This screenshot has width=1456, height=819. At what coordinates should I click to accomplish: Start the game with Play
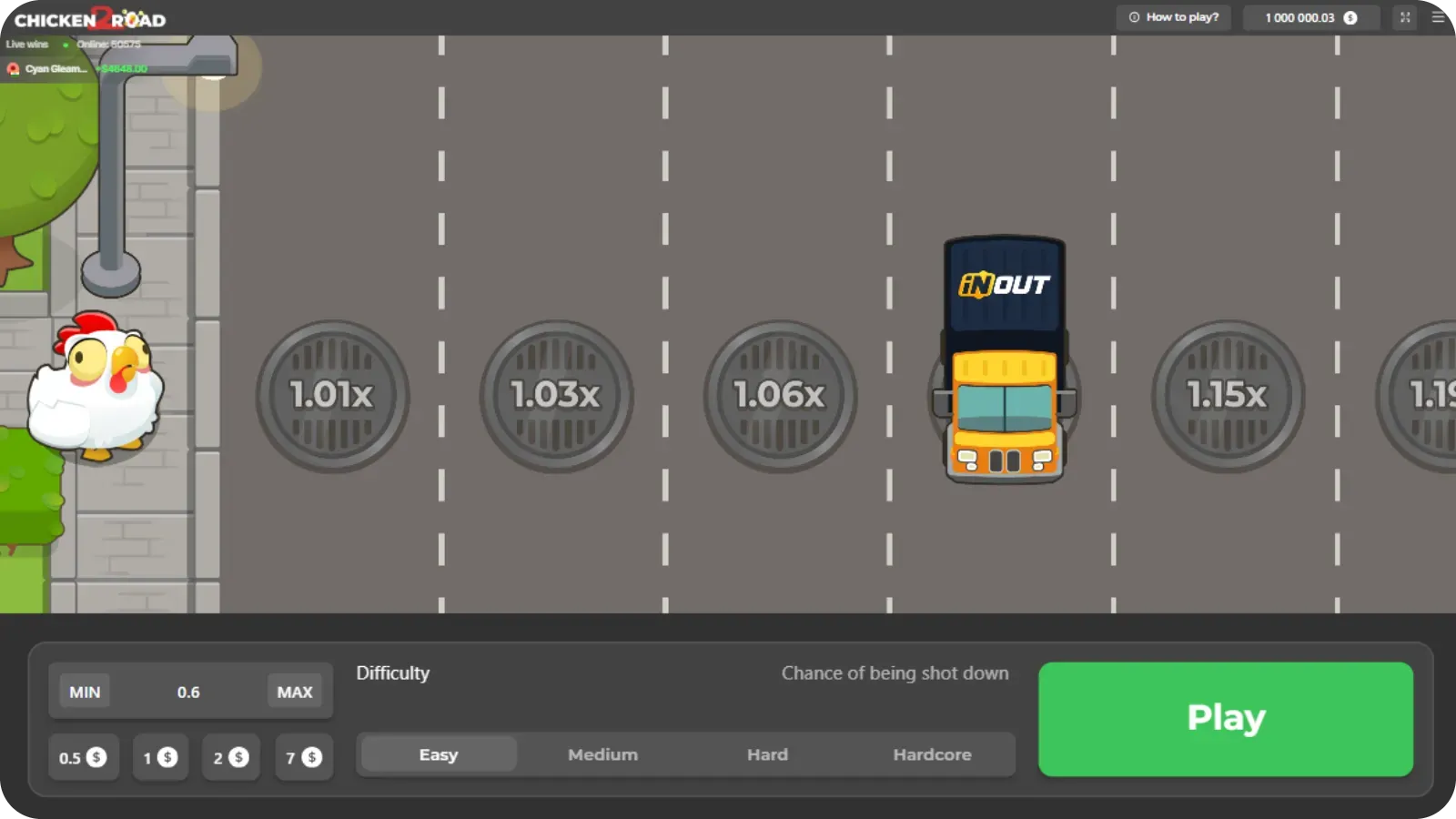click(x=1226, y=719)
